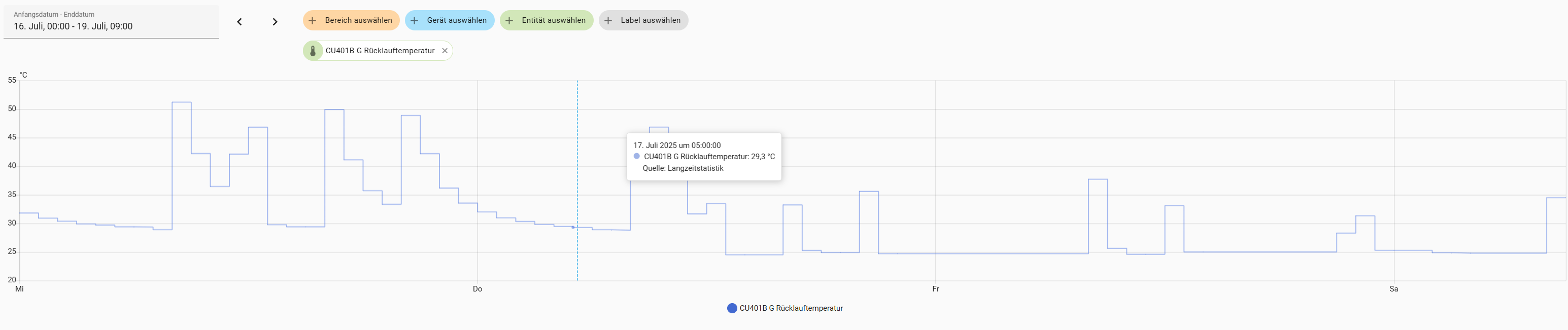Toggle the Rücklauftemperatur series via the legend dot
The image size is (1568, 330).
[x=732, y=308]
